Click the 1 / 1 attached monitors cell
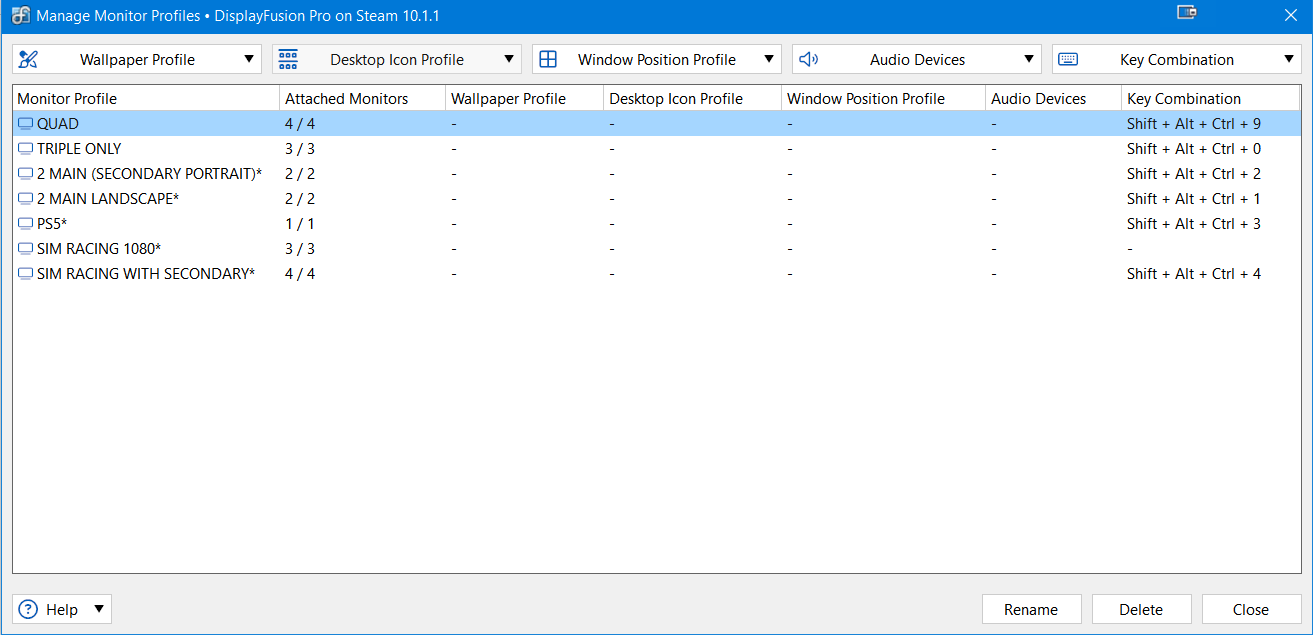The image size is (1313, 635). [300, 224]
